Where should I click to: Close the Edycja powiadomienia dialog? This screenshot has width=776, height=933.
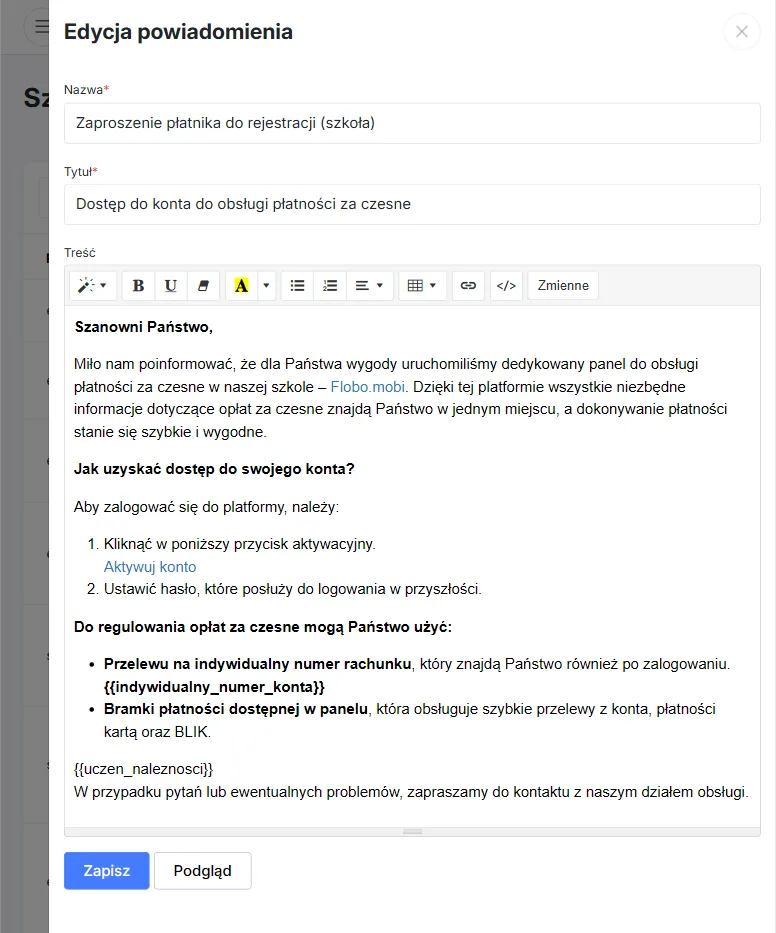[741, 32]
